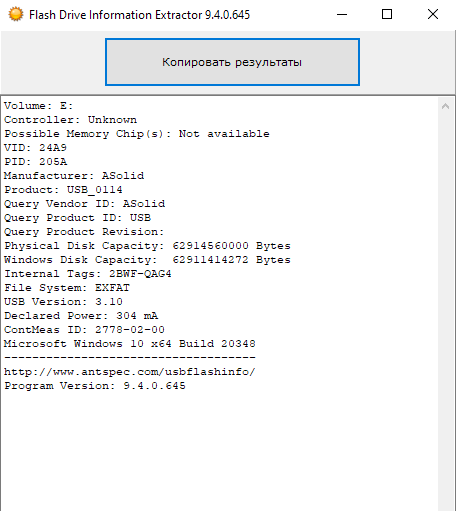Maximize the Flash Drive Information Extractor window
The height and width of the screenshot is (511, 456).
387,14
